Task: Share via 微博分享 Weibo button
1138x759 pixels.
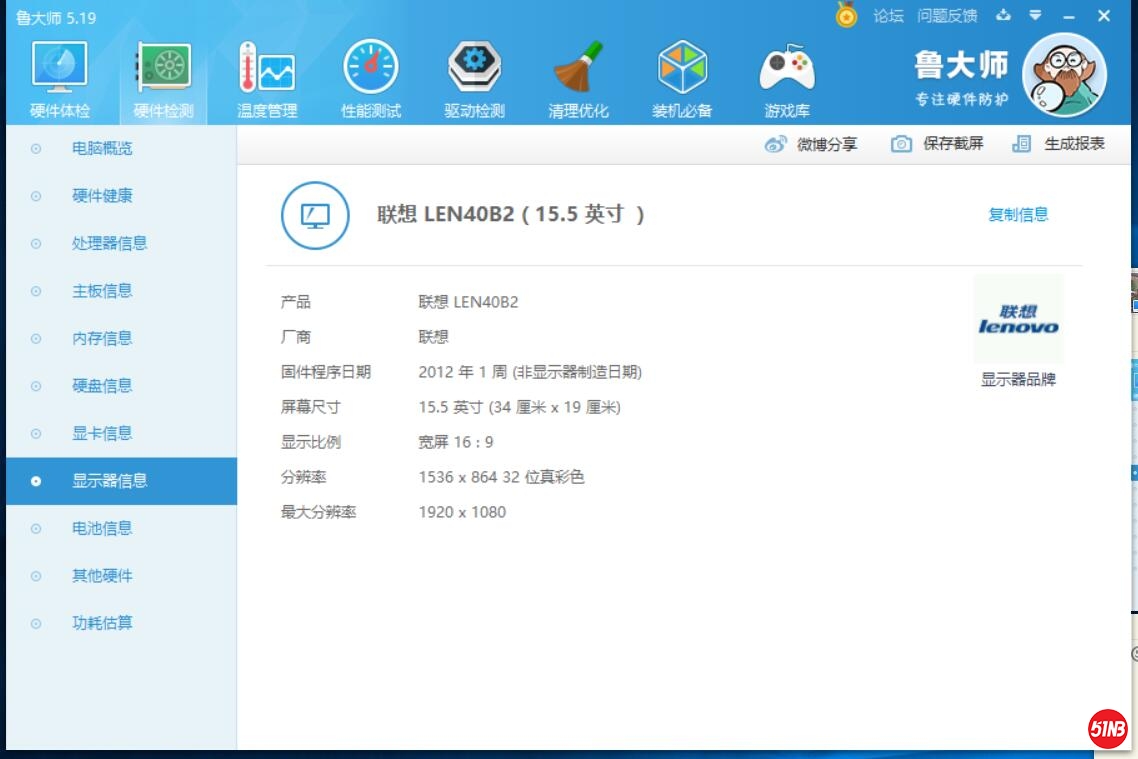Action: [x=812, y=144]
